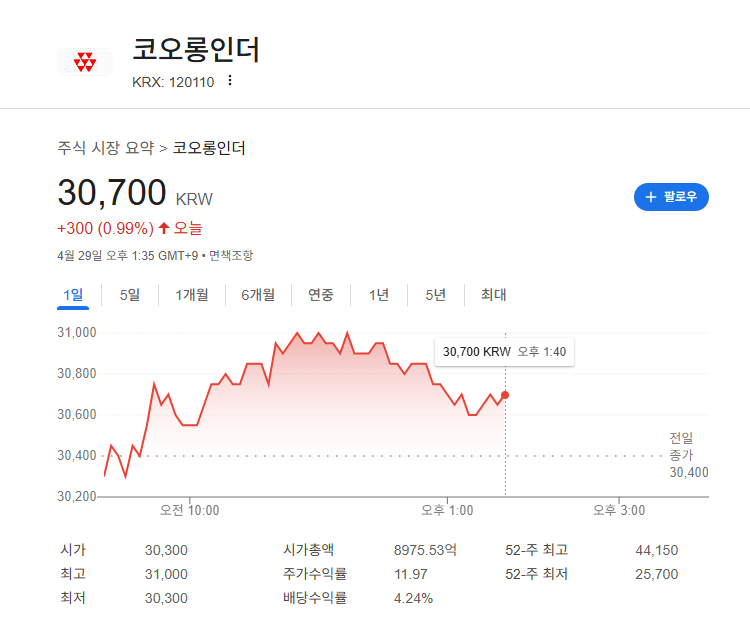Click the 팔로우 follow button

pos(671,197)
